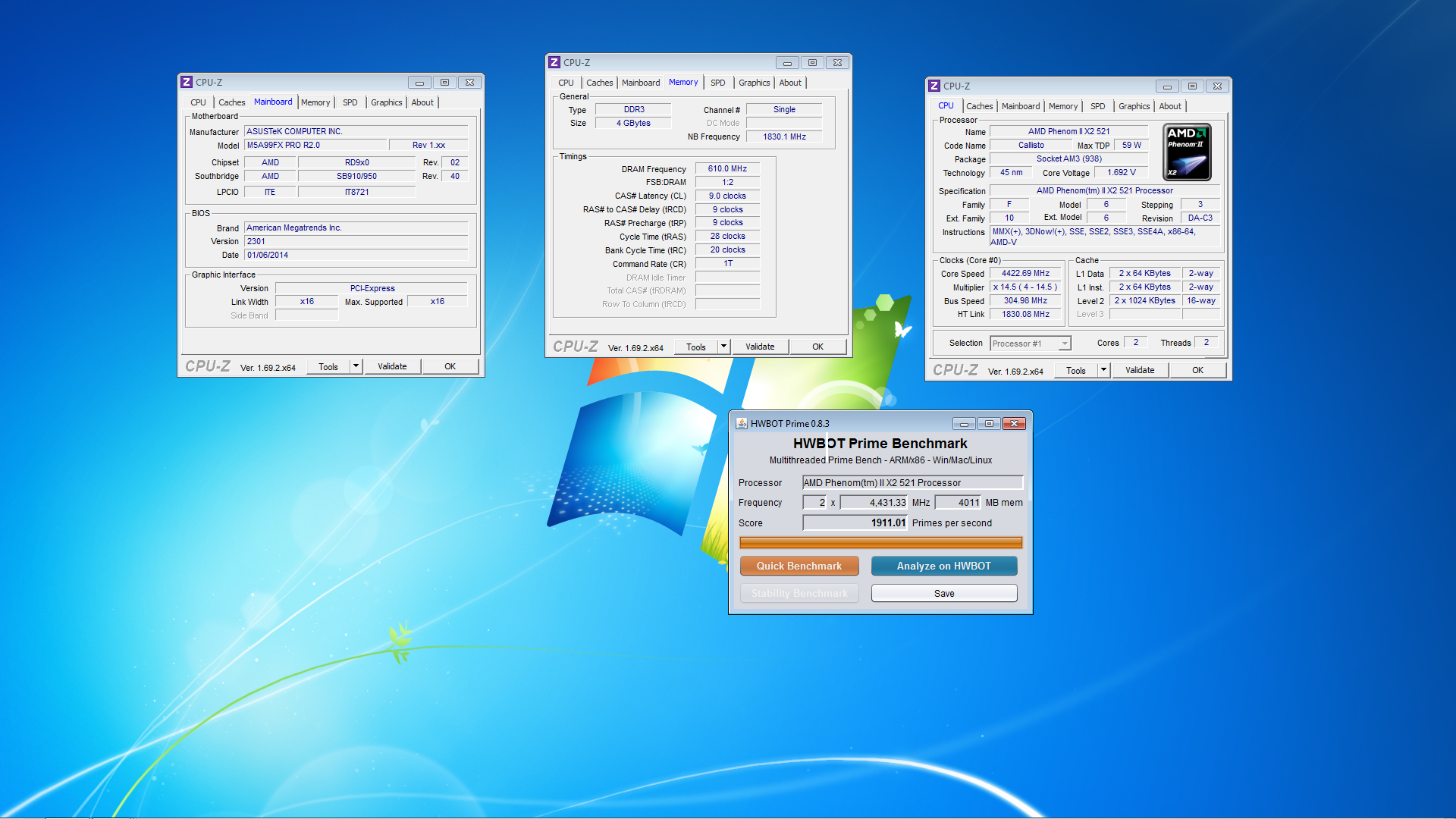Viewport: 1456px width, 819px height.
Task: Click the Core Speed 4422.69 MHz value
Action: click(1025, 274)
